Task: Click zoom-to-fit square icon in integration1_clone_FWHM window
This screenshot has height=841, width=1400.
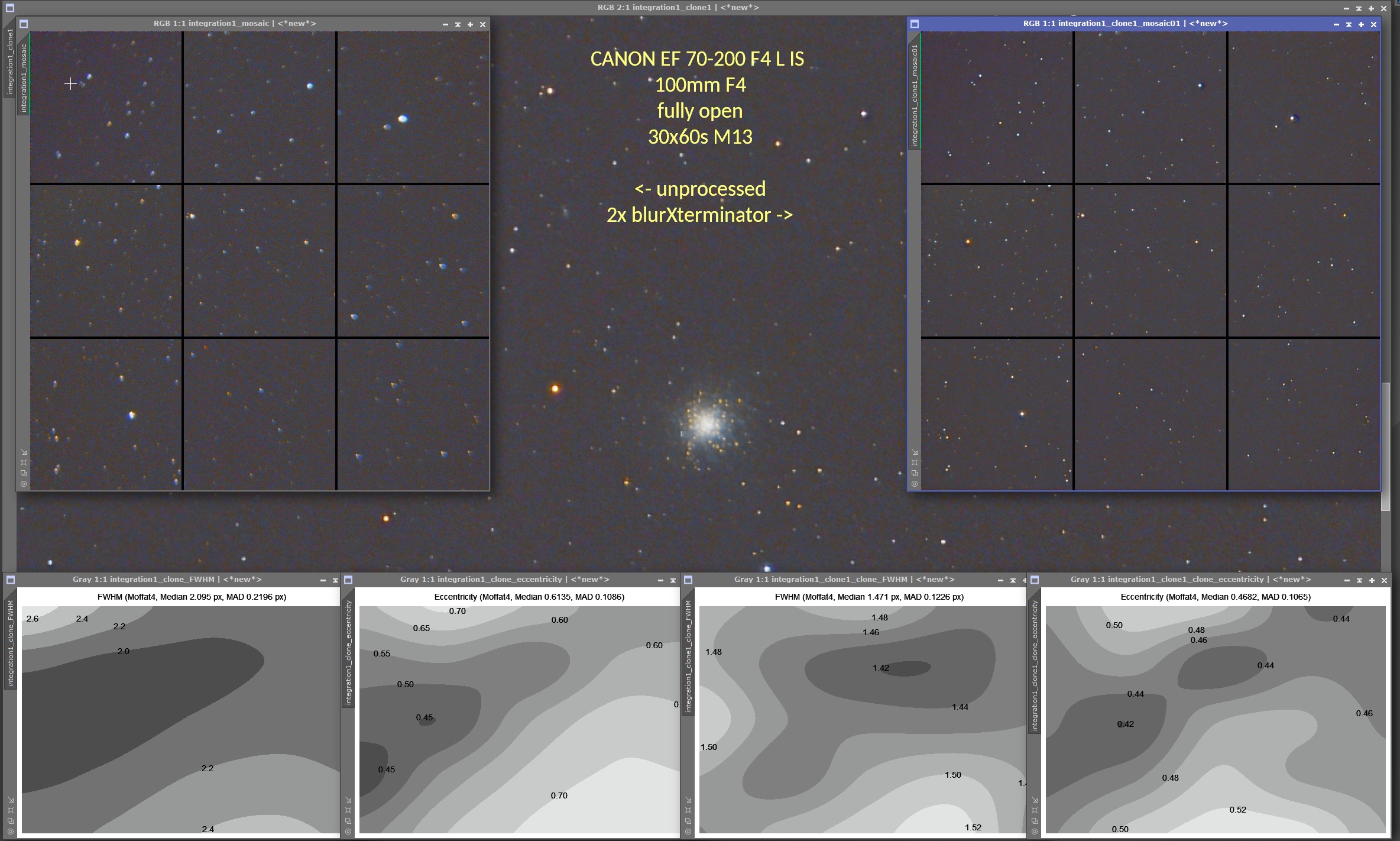Action: click(x=11, y=810)
